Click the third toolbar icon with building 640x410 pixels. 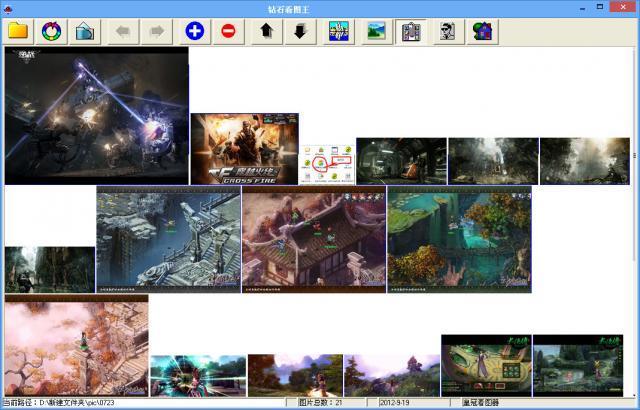[84, 31]
